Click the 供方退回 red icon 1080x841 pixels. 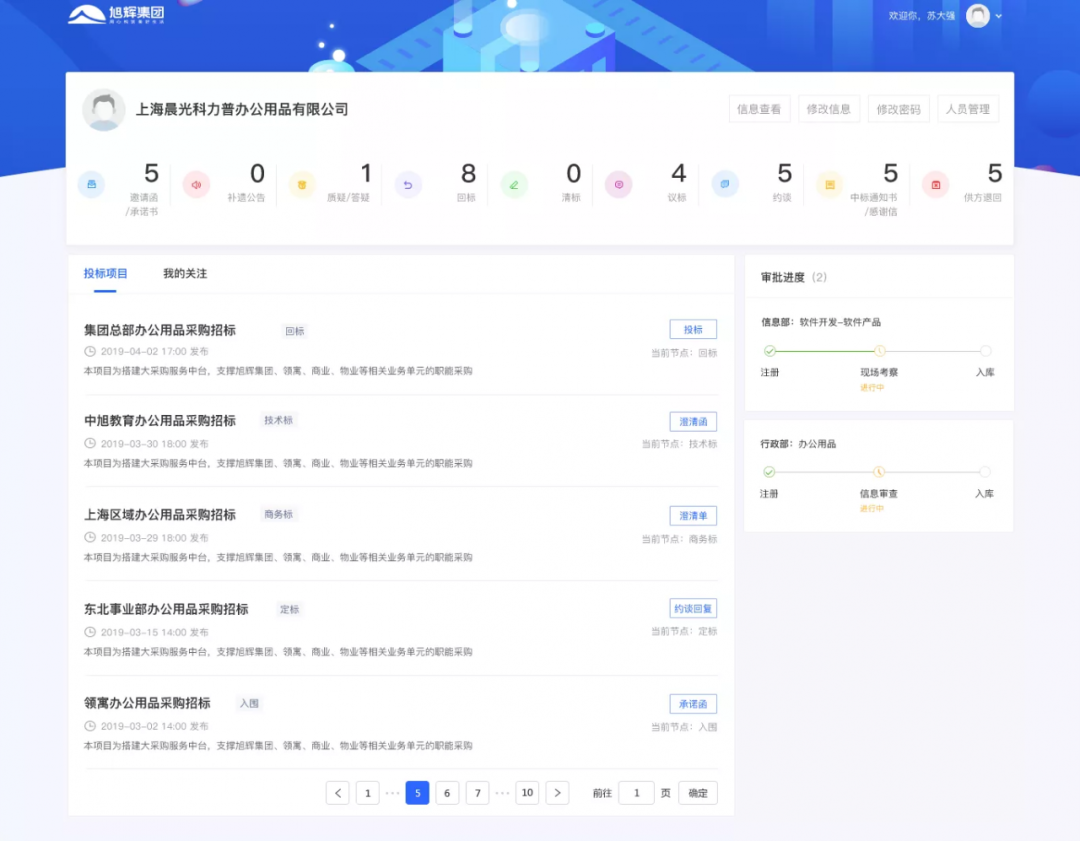click(936, 185)
